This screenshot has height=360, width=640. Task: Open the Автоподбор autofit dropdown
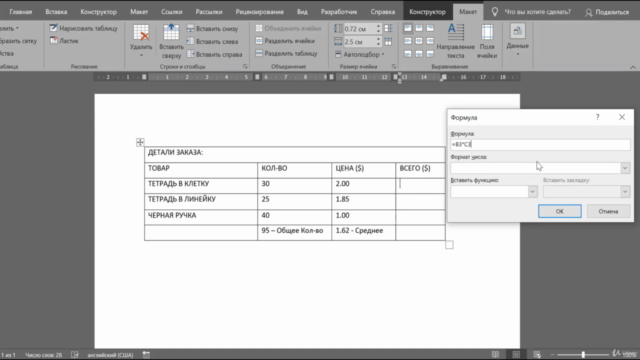[360, 54]
